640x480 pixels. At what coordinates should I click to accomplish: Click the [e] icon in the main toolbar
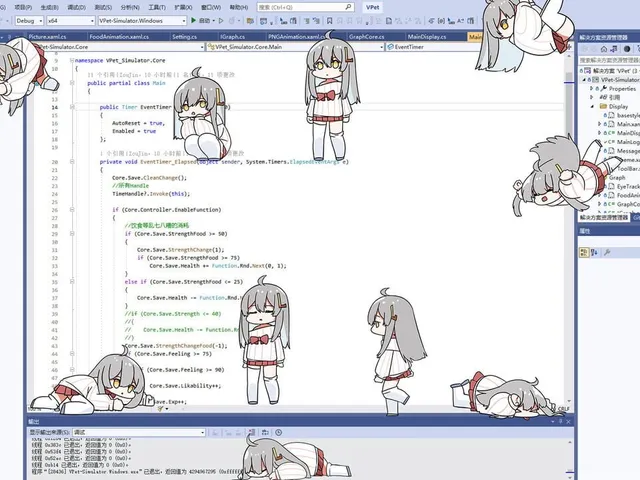click(x=441, y=20)
